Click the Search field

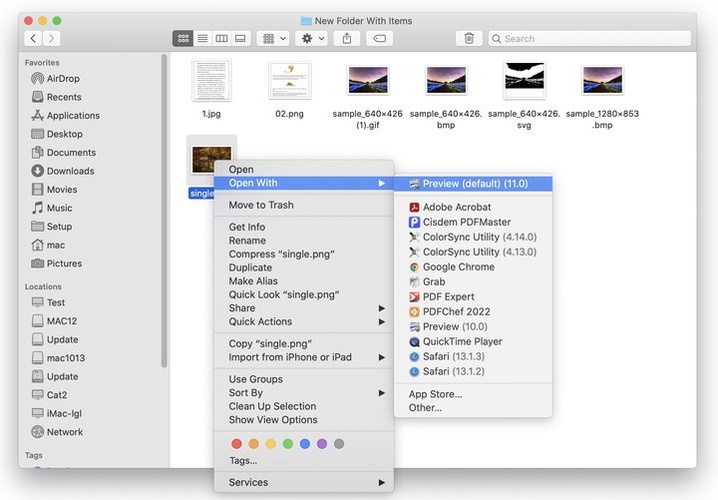[590, 38]
